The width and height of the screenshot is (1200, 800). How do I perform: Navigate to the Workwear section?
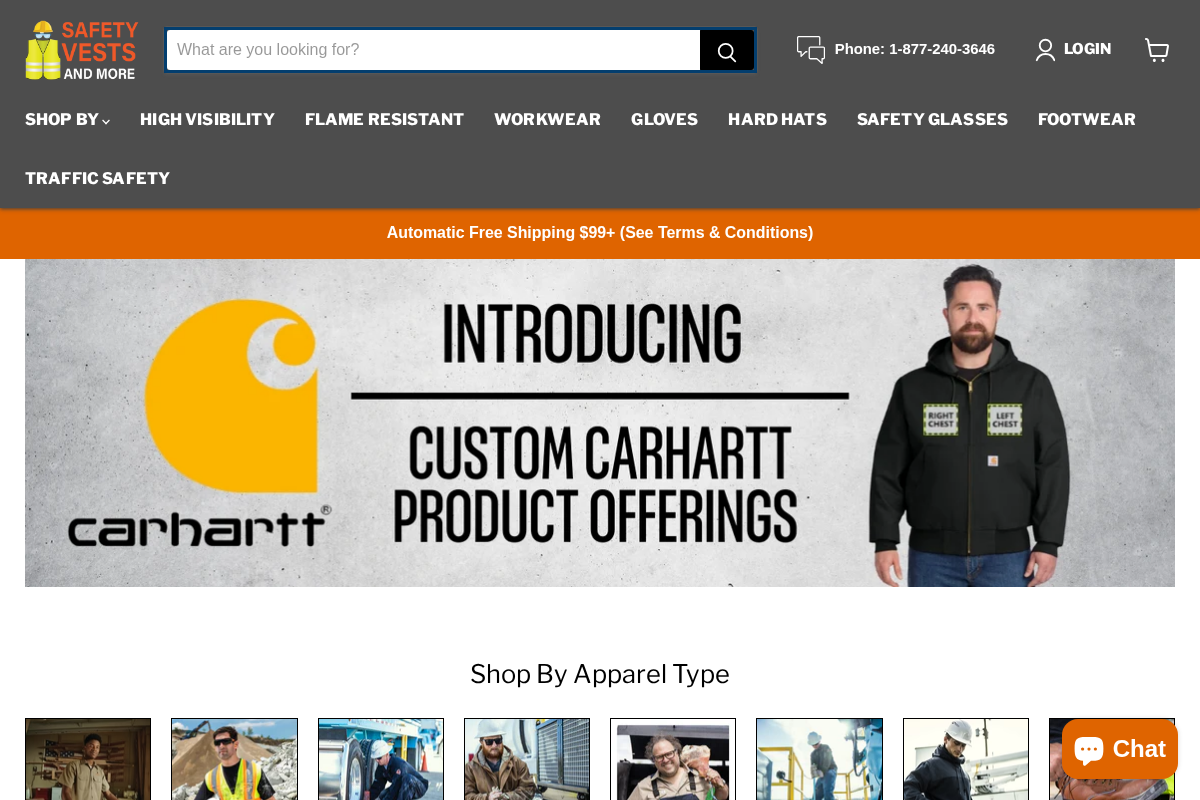click(x=547, y=119)
